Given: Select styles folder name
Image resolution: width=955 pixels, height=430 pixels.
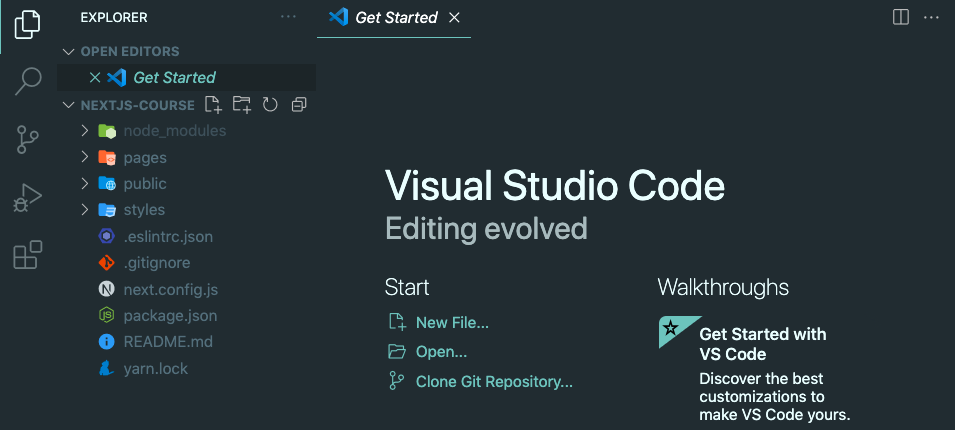Looking at the screenshot, I should point(144,210).
